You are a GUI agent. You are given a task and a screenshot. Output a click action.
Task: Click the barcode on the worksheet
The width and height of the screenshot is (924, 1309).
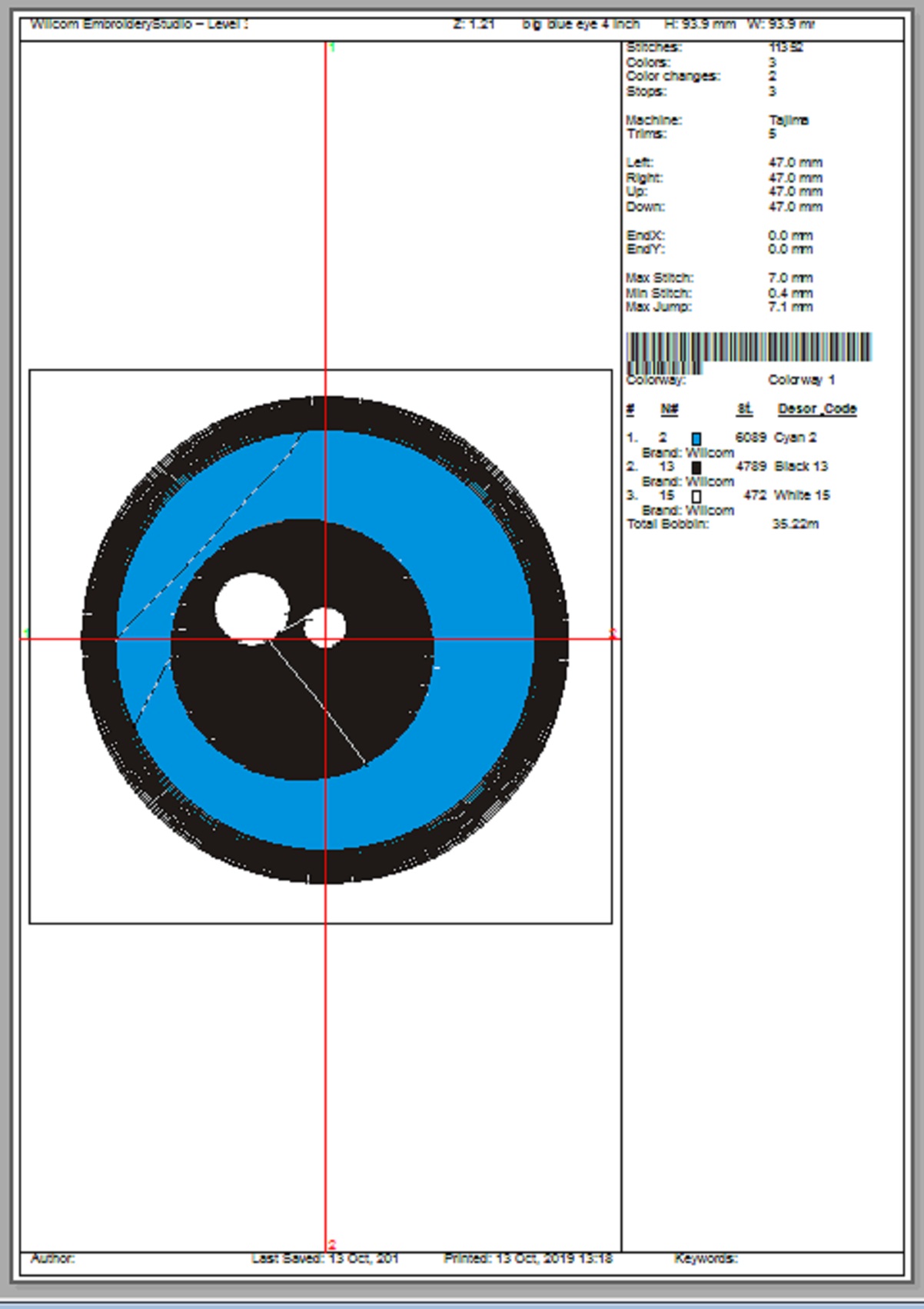(x=748, y=348)
